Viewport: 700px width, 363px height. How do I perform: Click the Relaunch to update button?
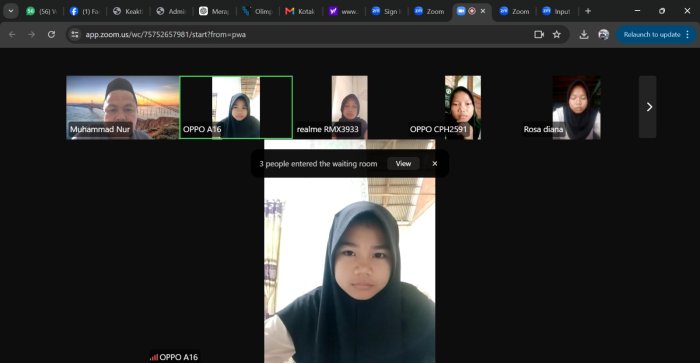pyautogui.click(x=652, y=34)
